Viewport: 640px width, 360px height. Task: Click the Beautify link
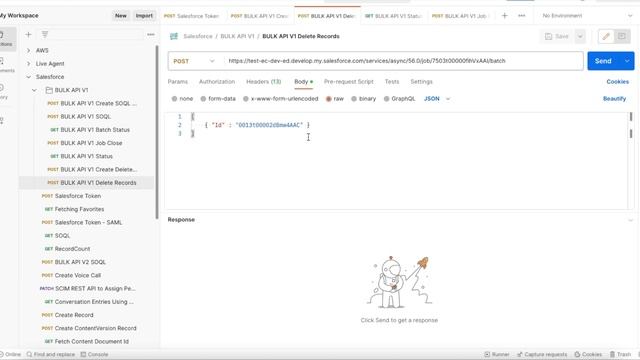click(614, 99)
